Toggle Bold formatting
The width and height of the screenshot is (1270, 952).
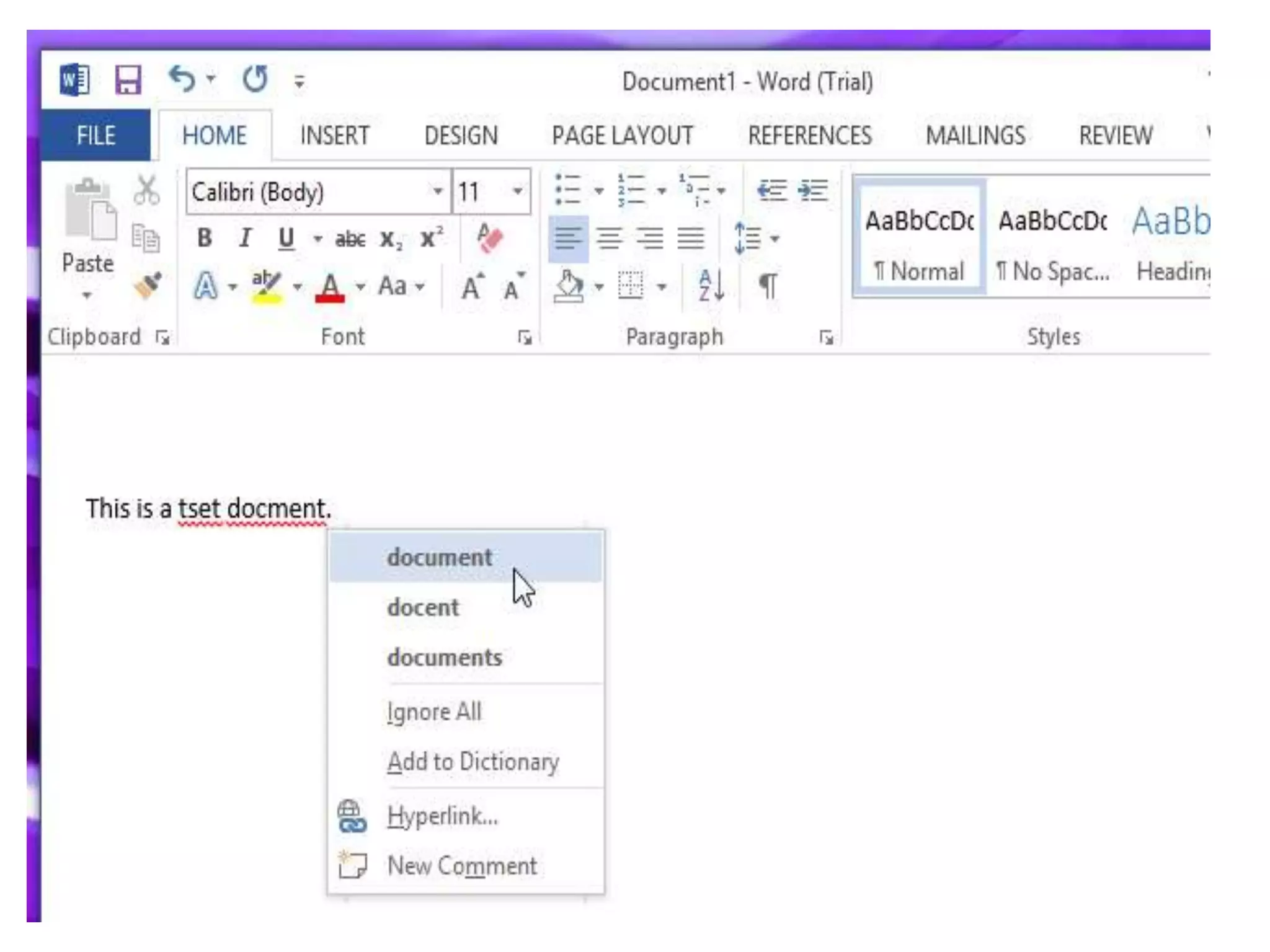pyautogui.click(x=204, y=239)
